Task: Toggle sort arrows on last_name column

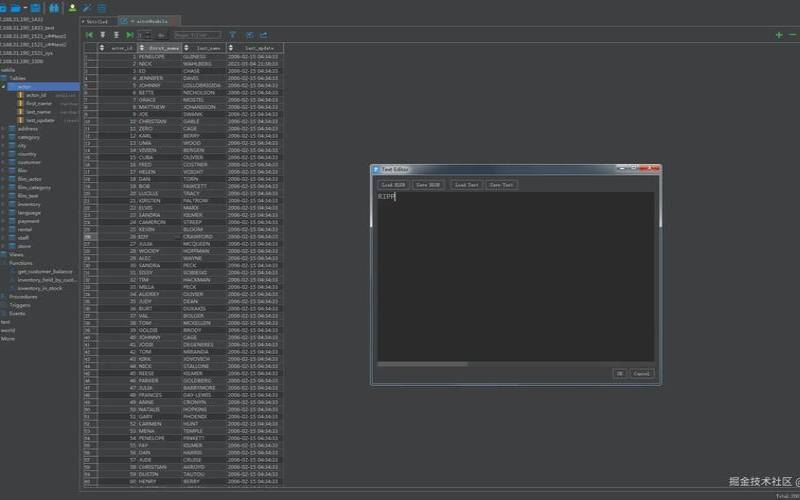Action: click(x=186, y=48)
